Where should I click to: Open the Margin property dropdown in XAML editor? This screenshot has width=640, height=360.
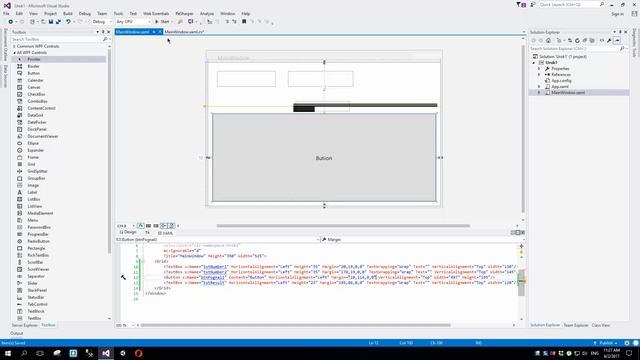422,240
